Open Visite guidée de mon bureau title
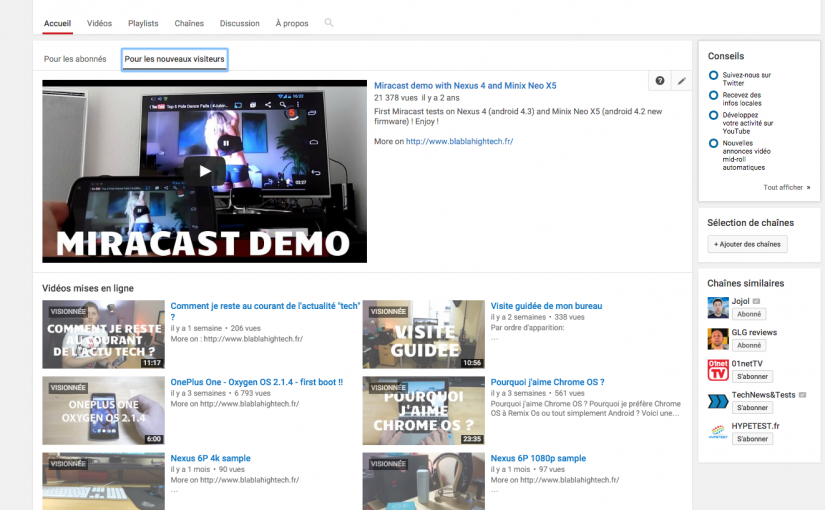The image size is (825, 510). 546,306
